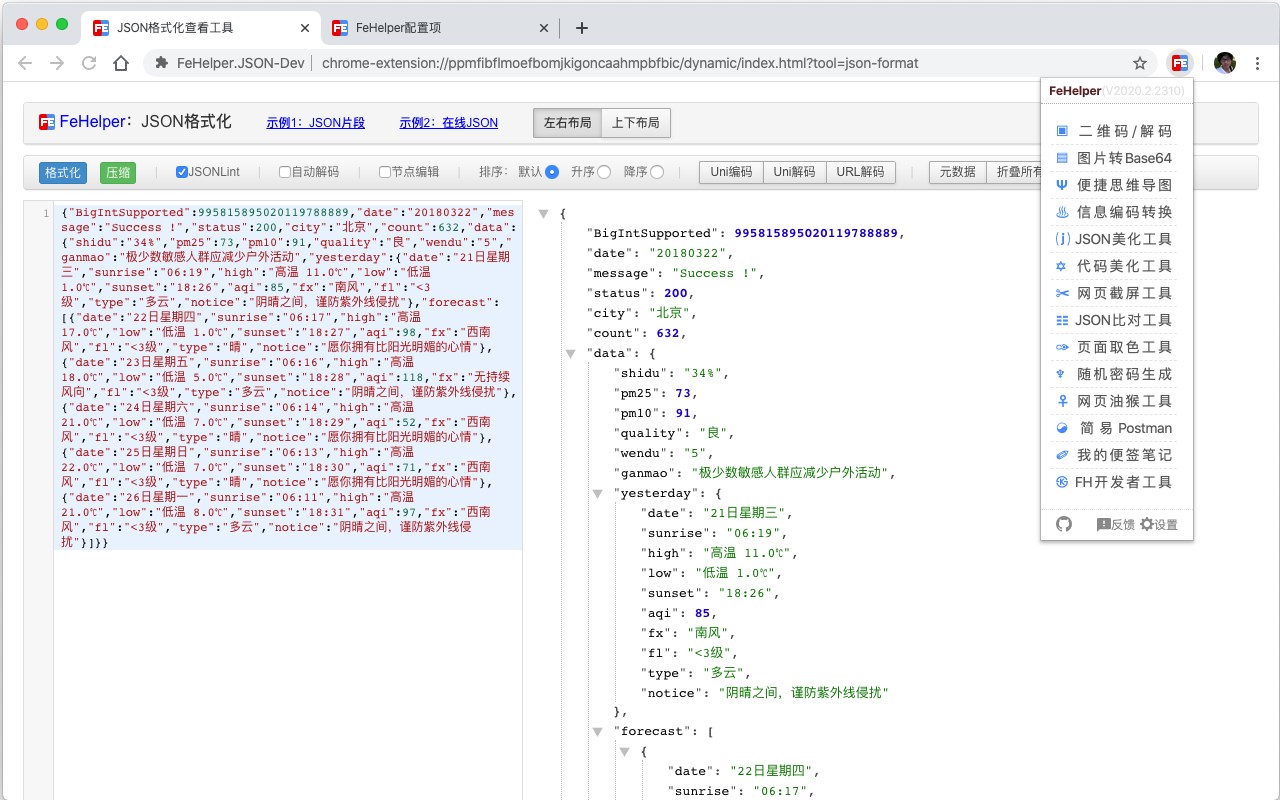Open the image to Base64 tool
This screenshot has width=1280, height=800.
(1115, 158)
